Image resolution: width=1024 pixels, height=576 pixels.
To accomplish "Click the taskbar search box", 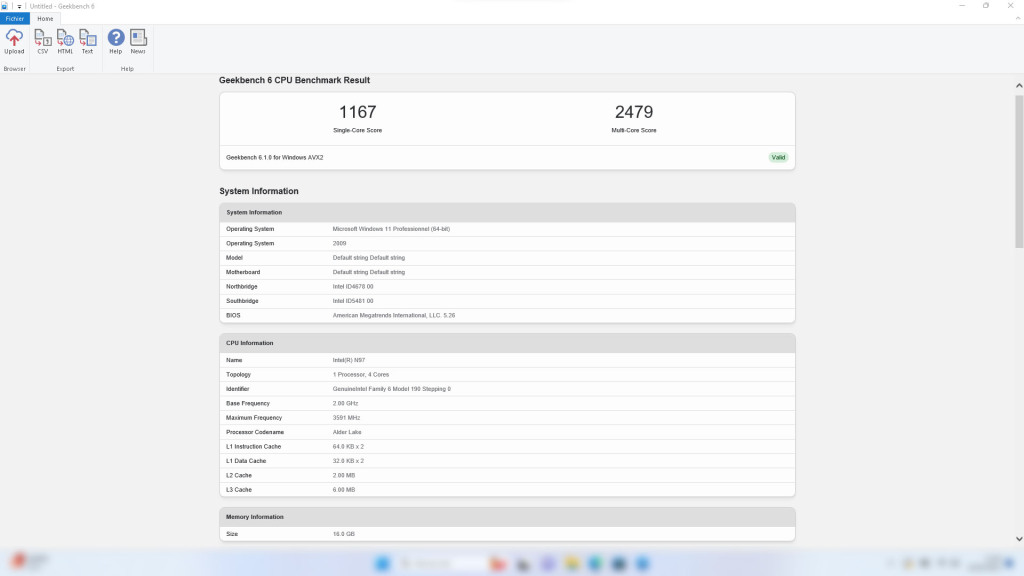I will point(443,563).
